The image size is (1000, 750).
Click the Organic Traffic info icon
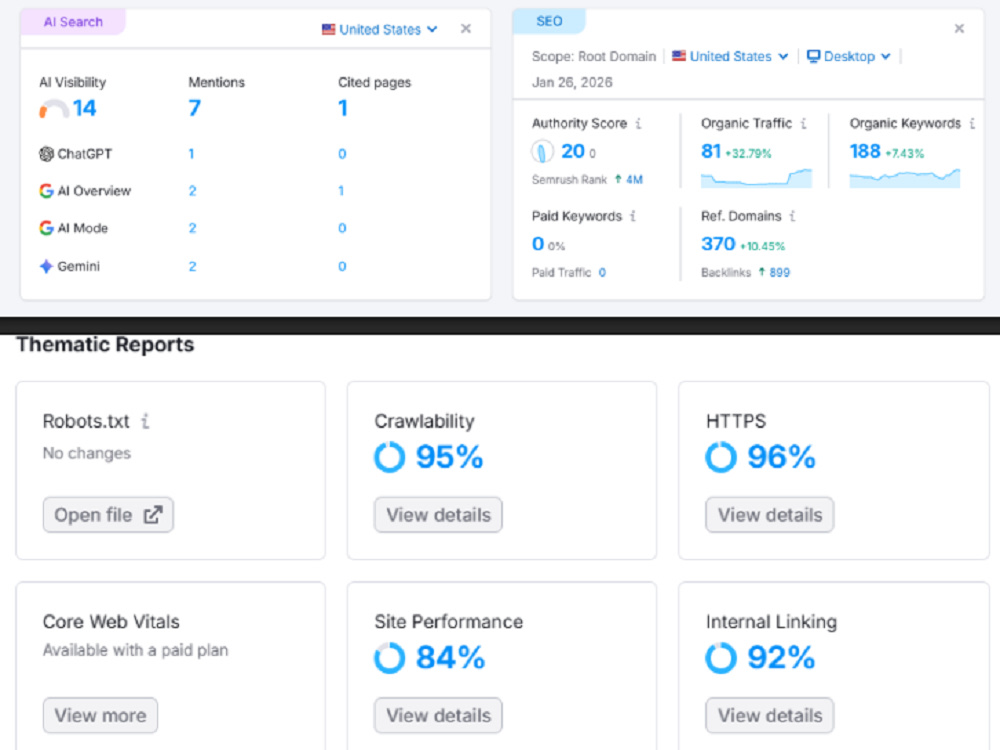click(x=804, y=123)
